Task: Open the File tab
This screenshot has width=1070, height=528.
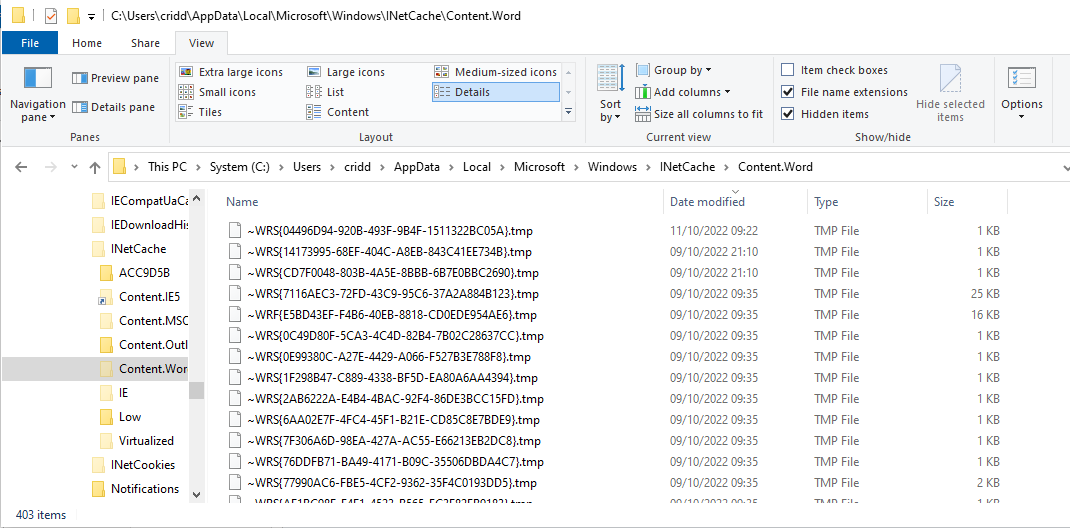Action: [30, 43]
